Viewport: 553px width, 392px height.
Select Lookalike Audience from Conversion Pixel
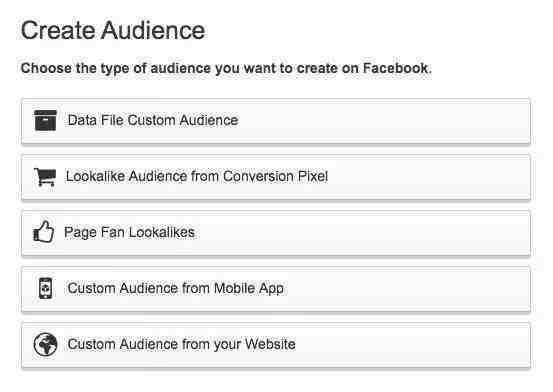[x=276, y=177]
